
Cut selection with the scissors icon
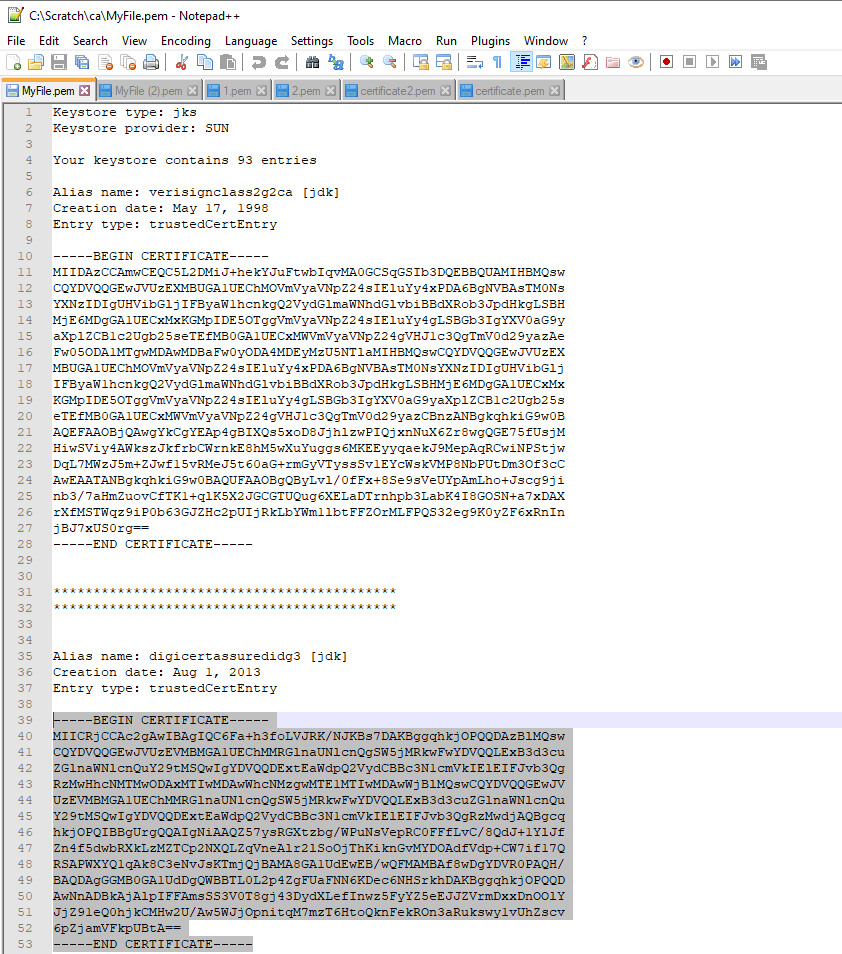coord(182,62)
